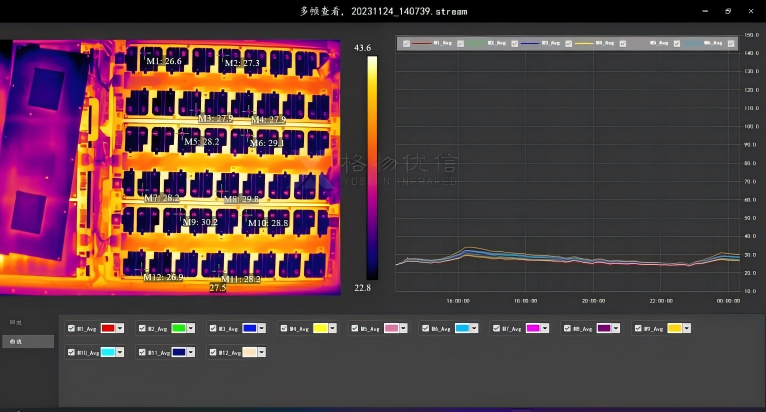
Task: Uncheck the M11_Avg checkbox beside the navy swatch
Action: (142, 352)
